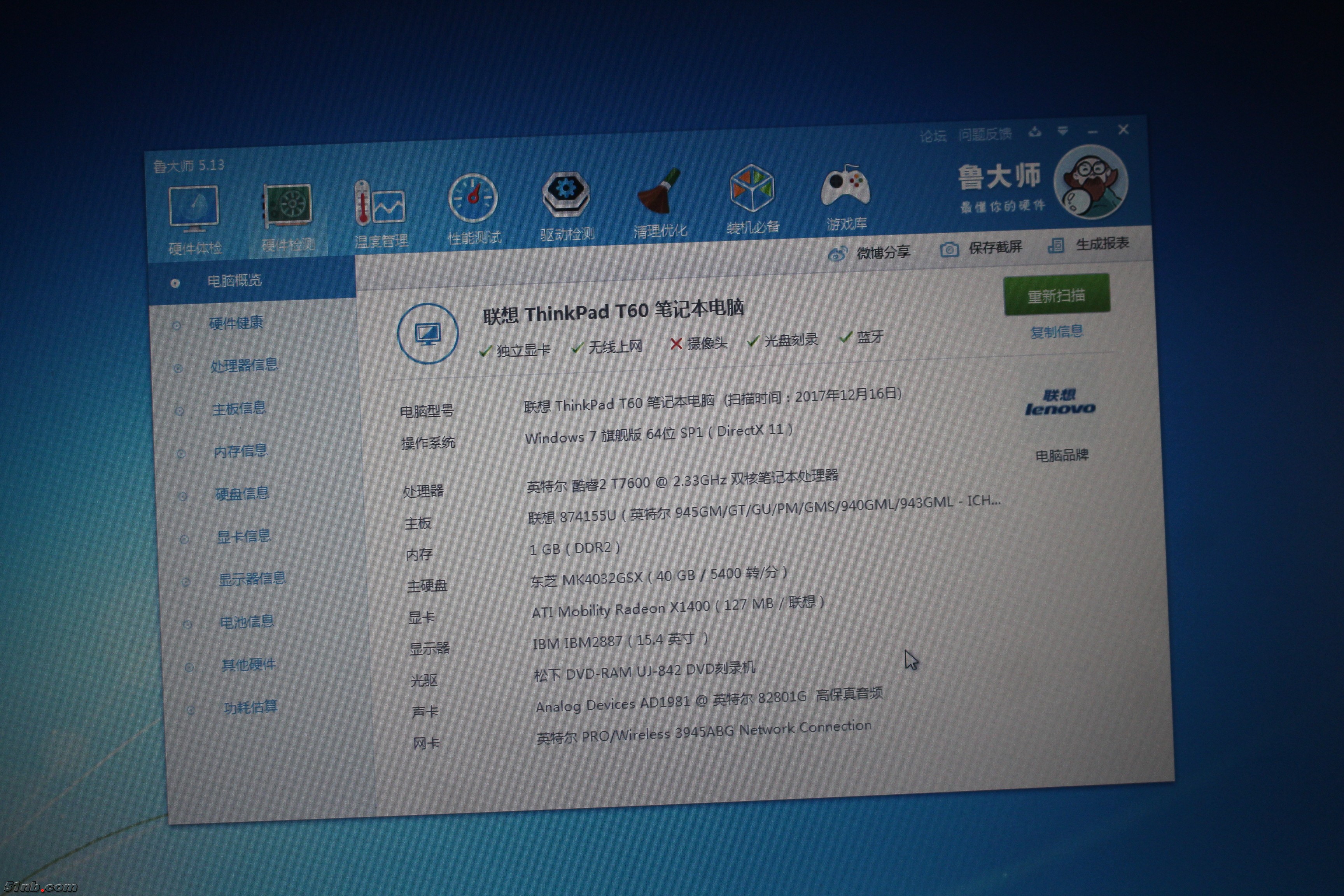
Task: Open the title bar dropdown menu arrow
Action: (x=1063, y=131)
